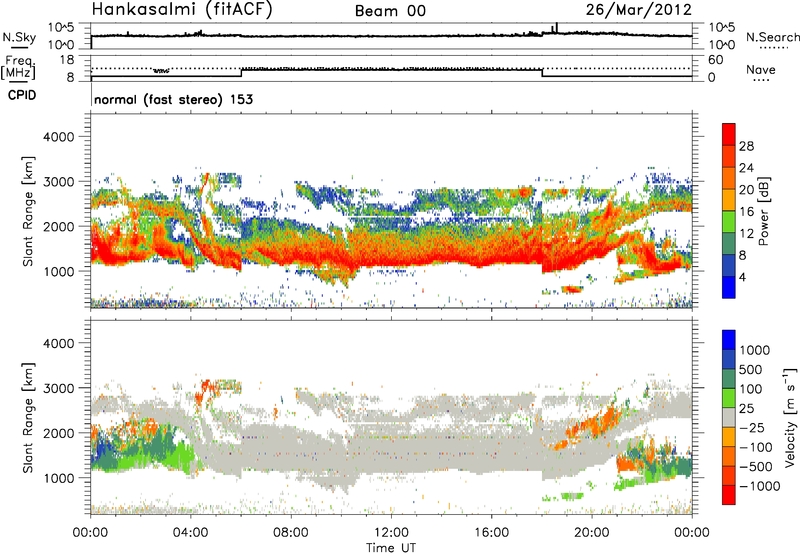Pick the red top segment of power colorbar
Image resolution: width=800 pixels, height=554 pixels.
pyautogui.click(x=729, y=134)
